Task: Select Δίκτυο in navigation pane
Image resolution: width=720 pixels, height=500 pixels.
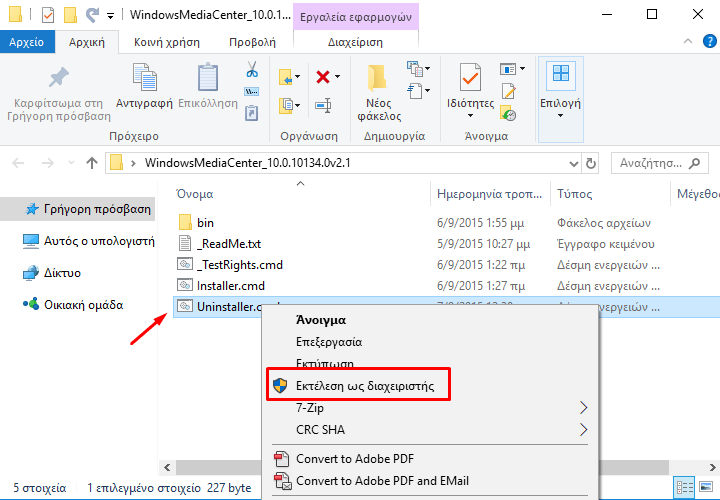Action: [51, 273]
